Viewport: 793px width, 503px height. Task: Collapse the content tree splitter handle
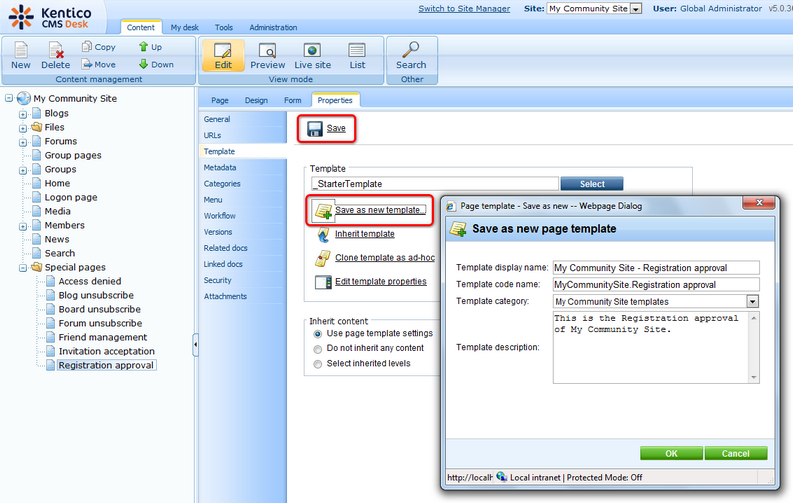click(x=195, y=345)
